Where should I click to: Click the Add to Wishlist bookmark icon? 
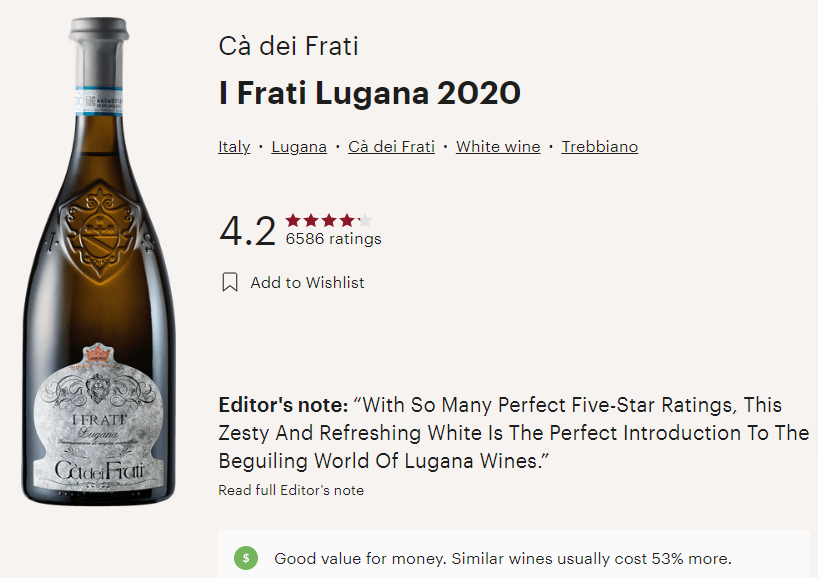[228, 282]
